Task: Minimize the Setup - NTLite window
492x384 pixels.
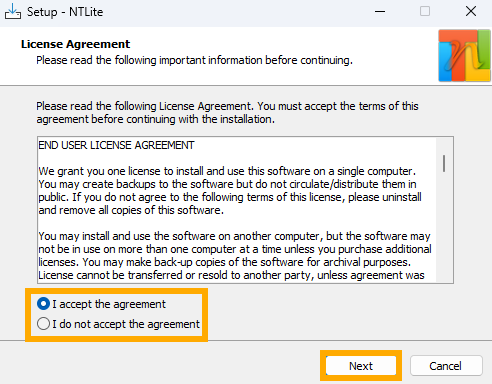Action: click(380, 12)
